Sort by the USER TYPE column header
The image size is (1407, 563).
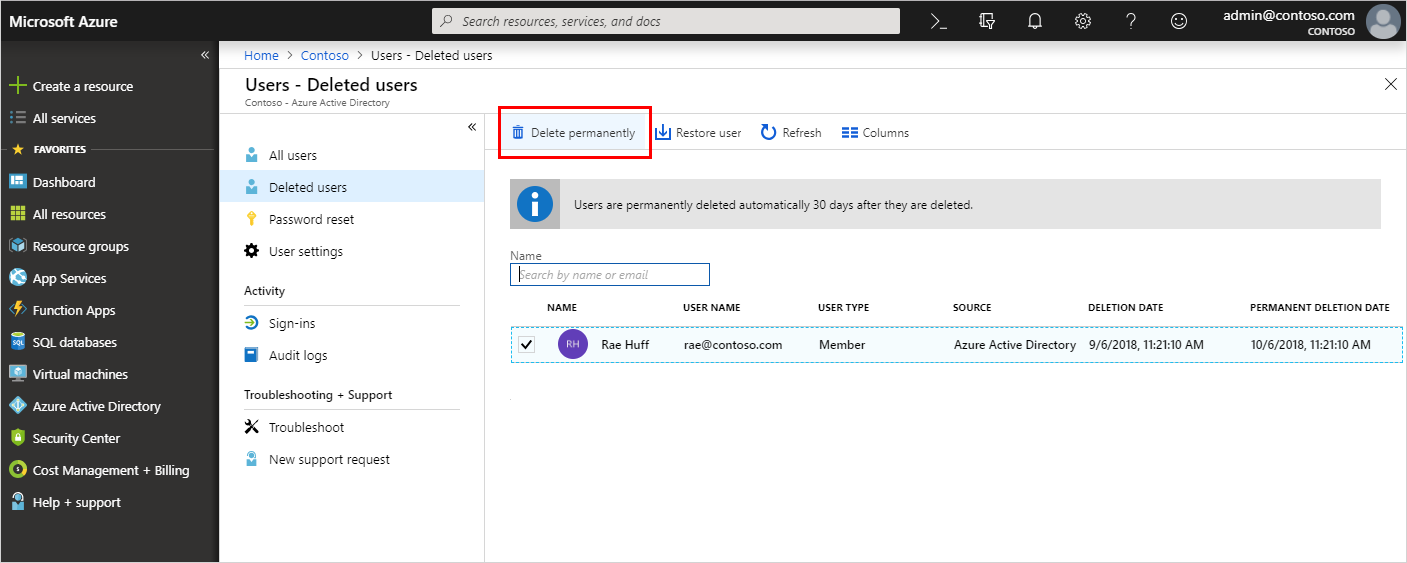pos(844,307)
